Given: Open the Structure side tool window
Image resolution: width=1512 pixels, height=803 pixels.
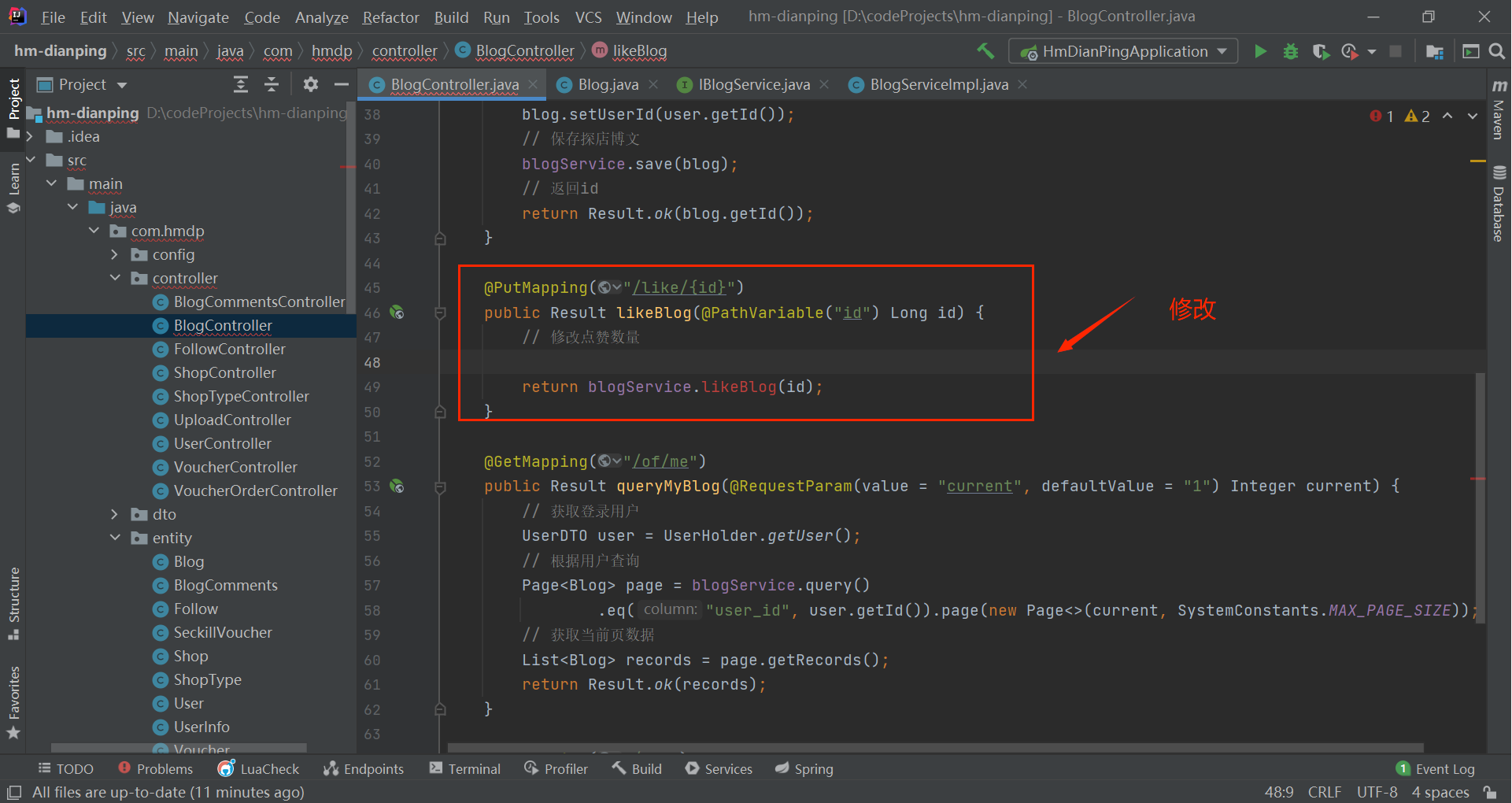Looking at the screenshot, I should 13,603.
